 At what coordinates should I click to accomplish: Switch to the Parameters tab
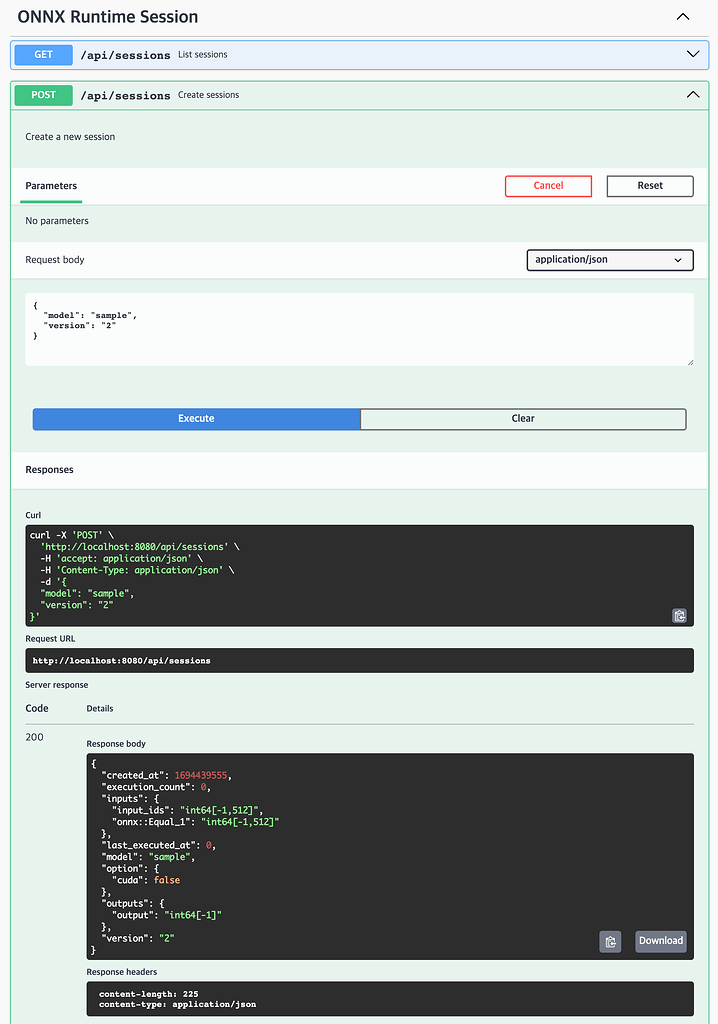click(50, 185)
